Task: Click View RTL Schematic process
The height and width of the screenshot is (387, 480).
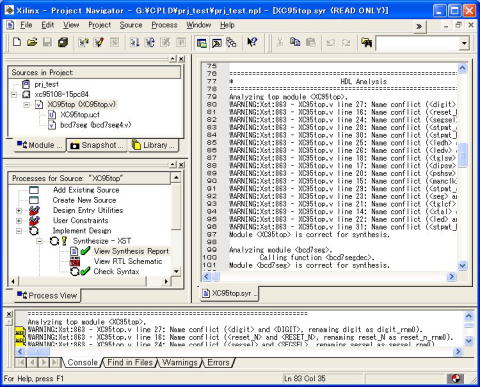Action: tap(128, 261)
